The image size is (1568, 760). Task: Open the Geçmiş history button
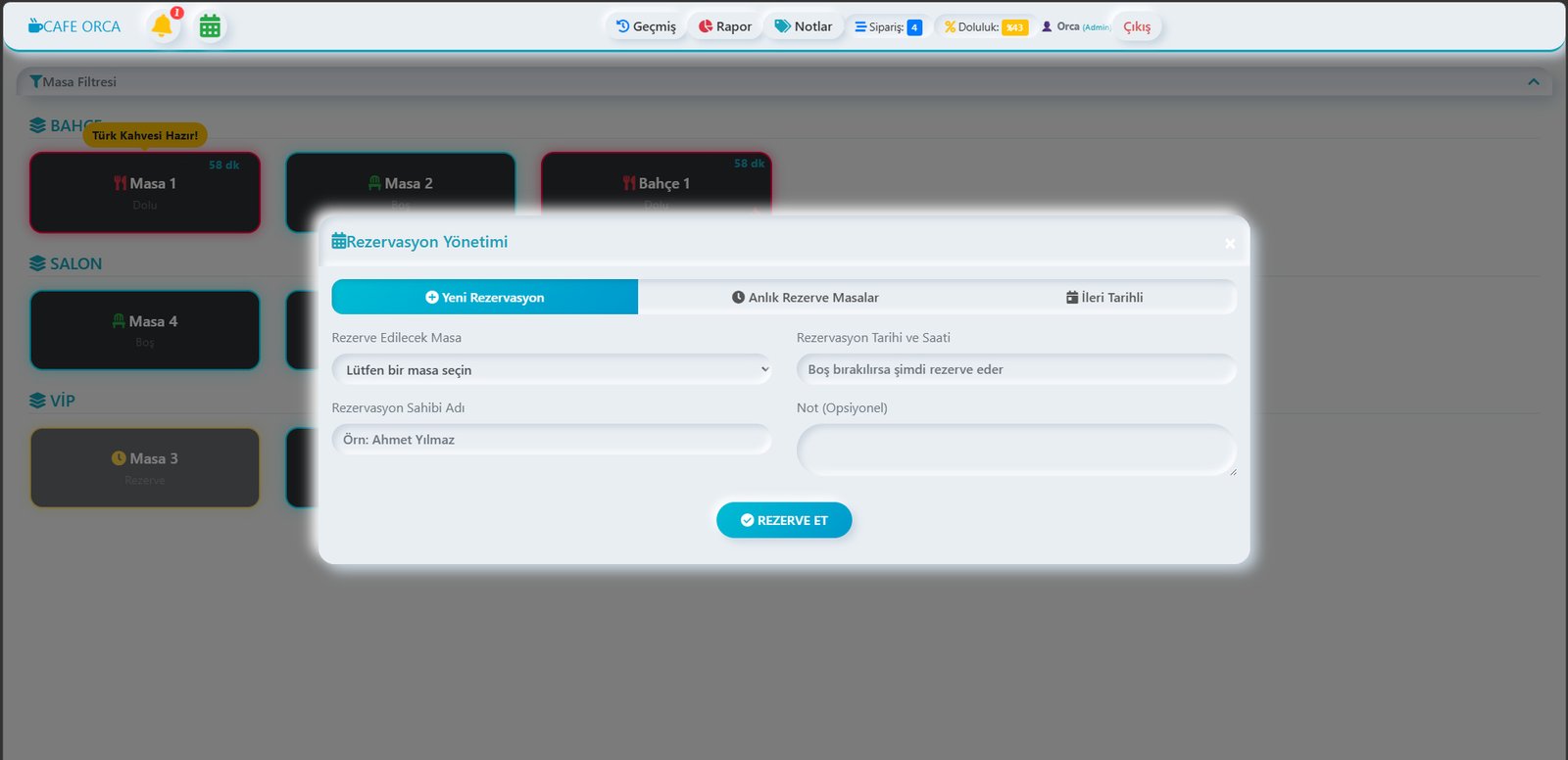(646, 26)
